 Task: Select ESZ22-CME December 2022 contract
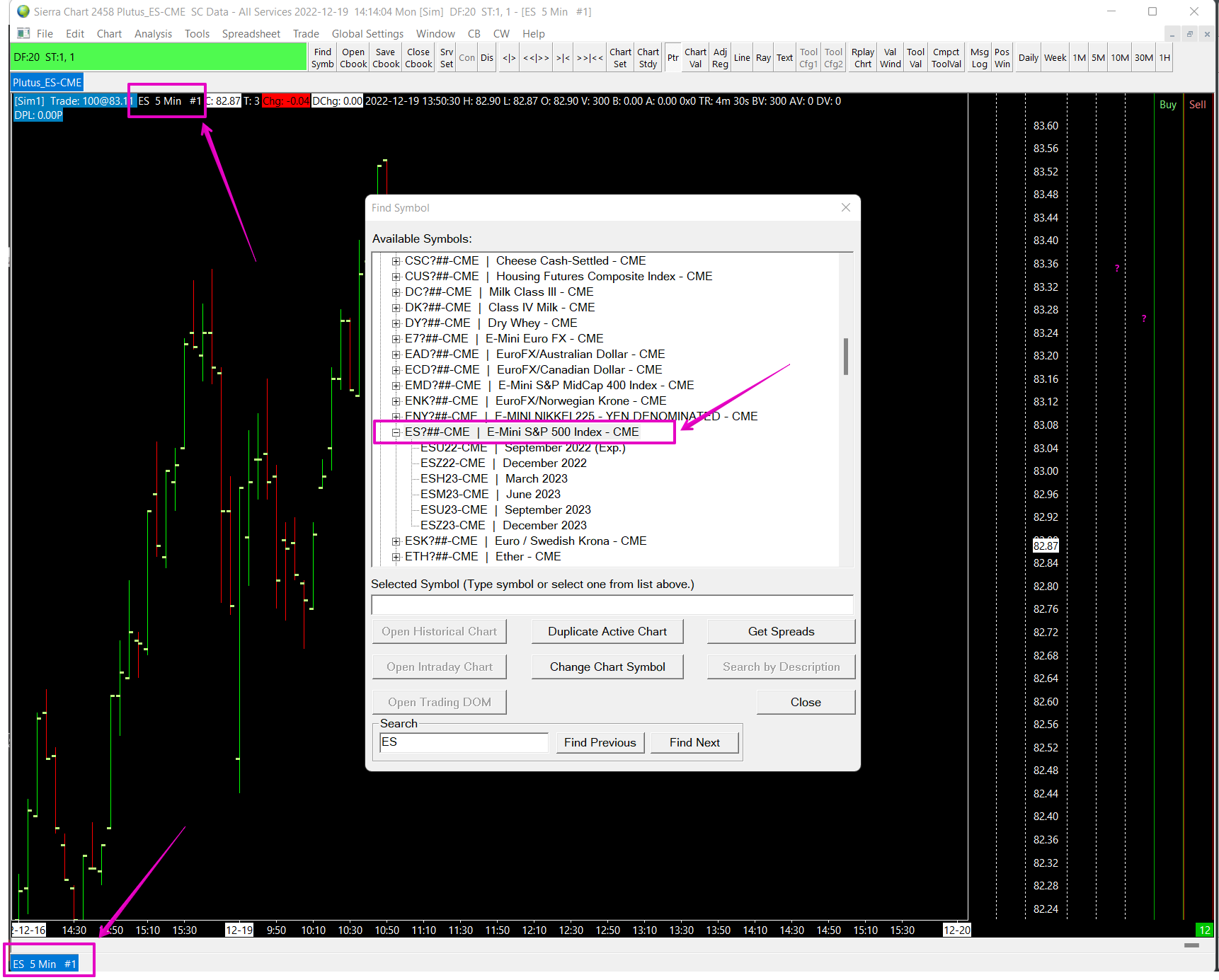point(503,463)
